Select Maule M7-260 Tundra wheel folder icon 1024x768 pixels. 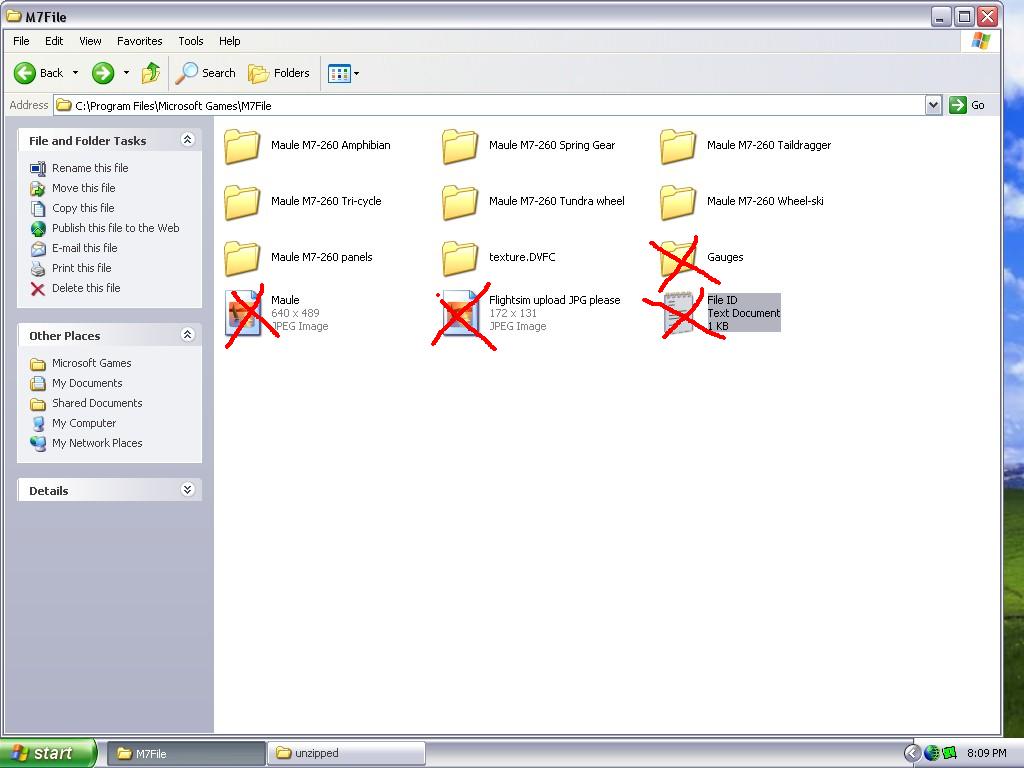(x=460, y=202)
